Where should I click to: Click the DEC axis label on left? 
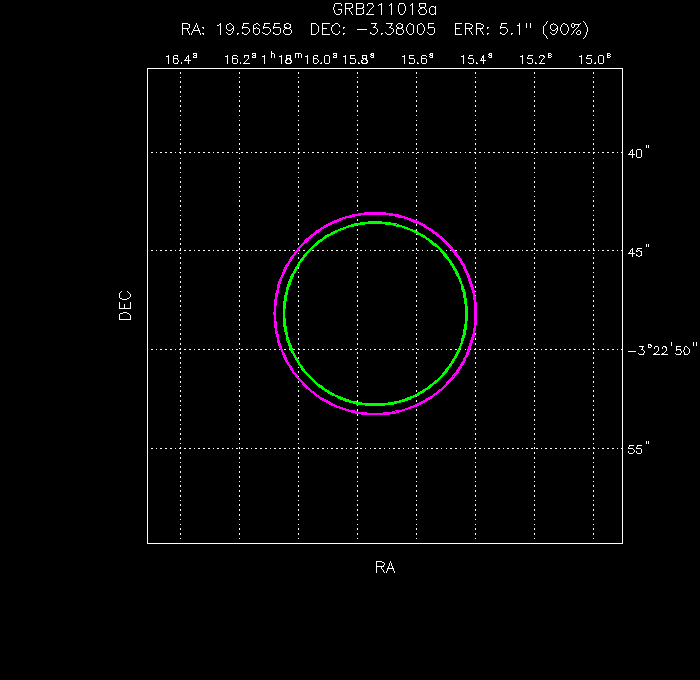click(125, 305)
